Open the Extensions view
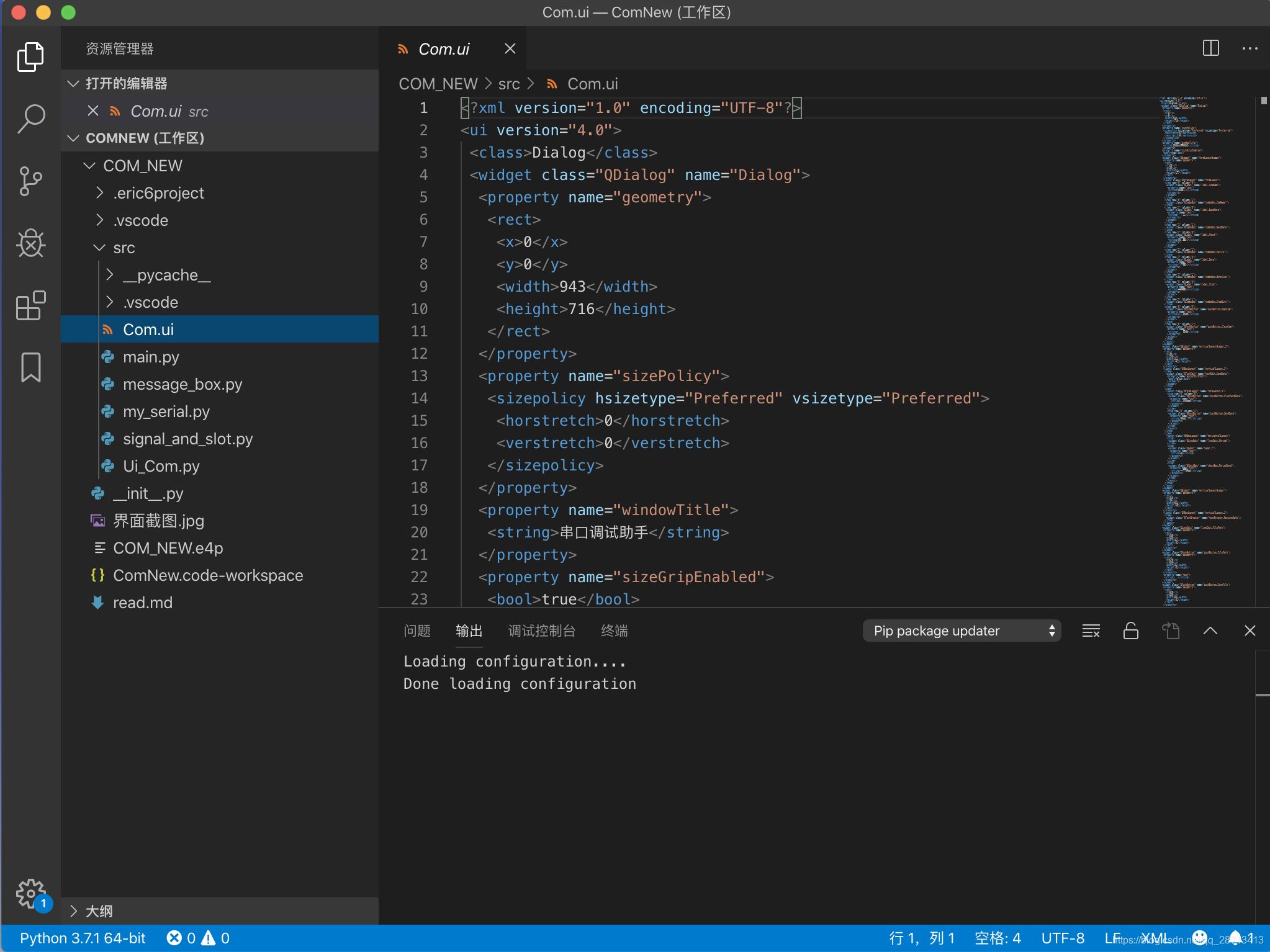1270x952 pixels. click(31, 305)
